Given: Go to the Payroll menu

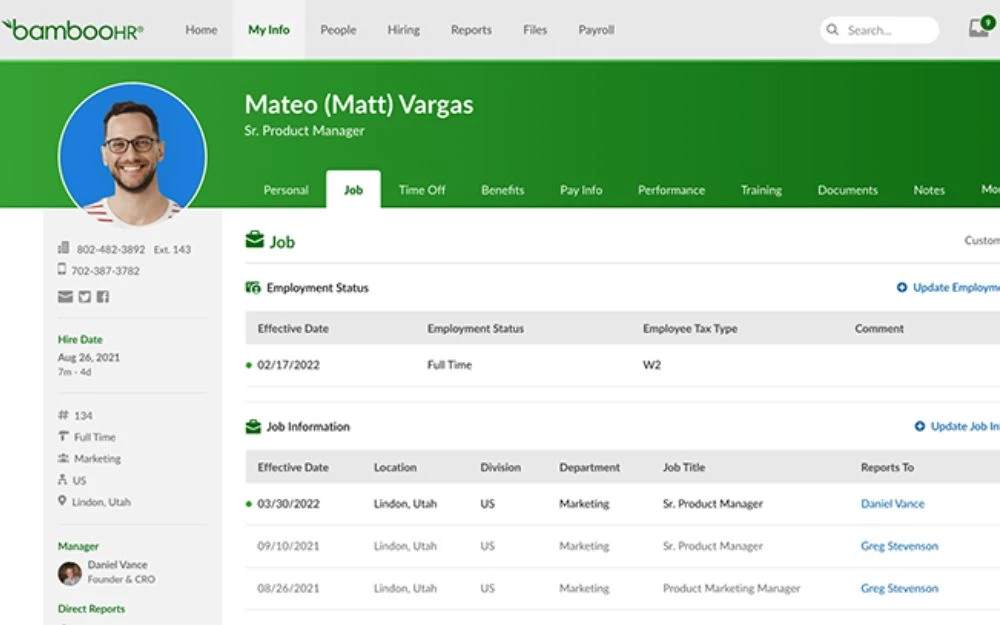Looking at the screenshot, I should (x=596, y=30).
